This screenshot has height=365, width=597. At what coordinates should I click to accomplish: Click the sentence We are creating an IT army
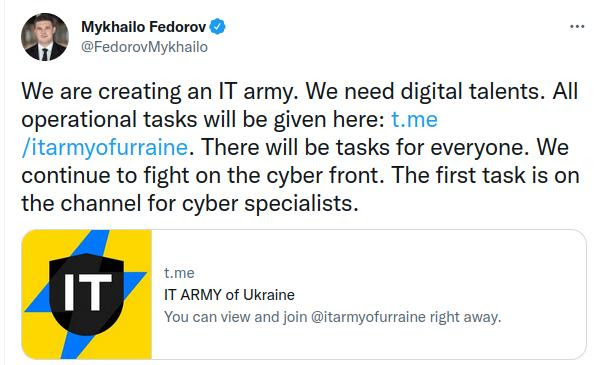(160, 91)
